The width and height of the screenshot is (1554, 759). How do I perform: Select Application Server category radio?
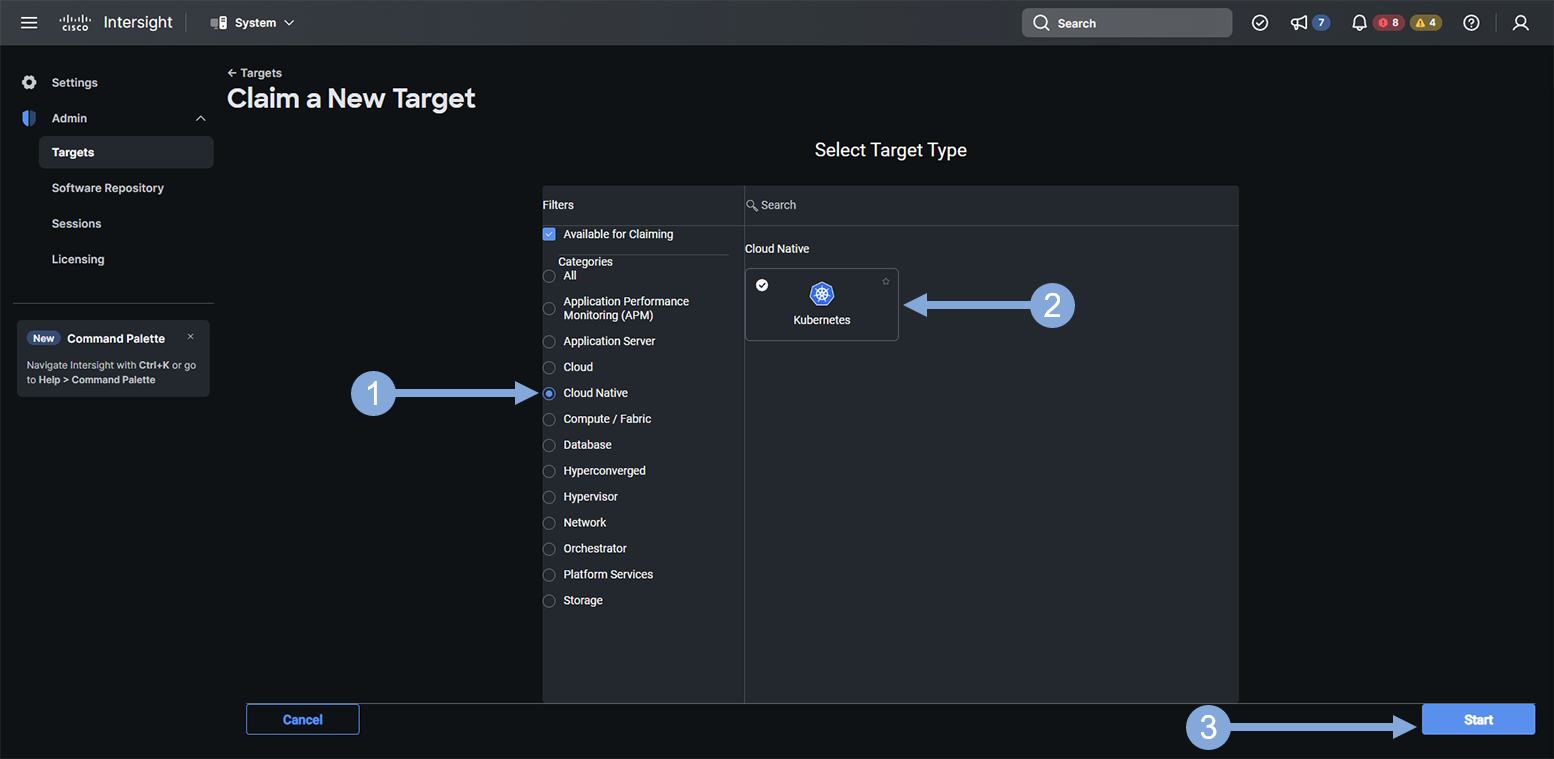549,341
